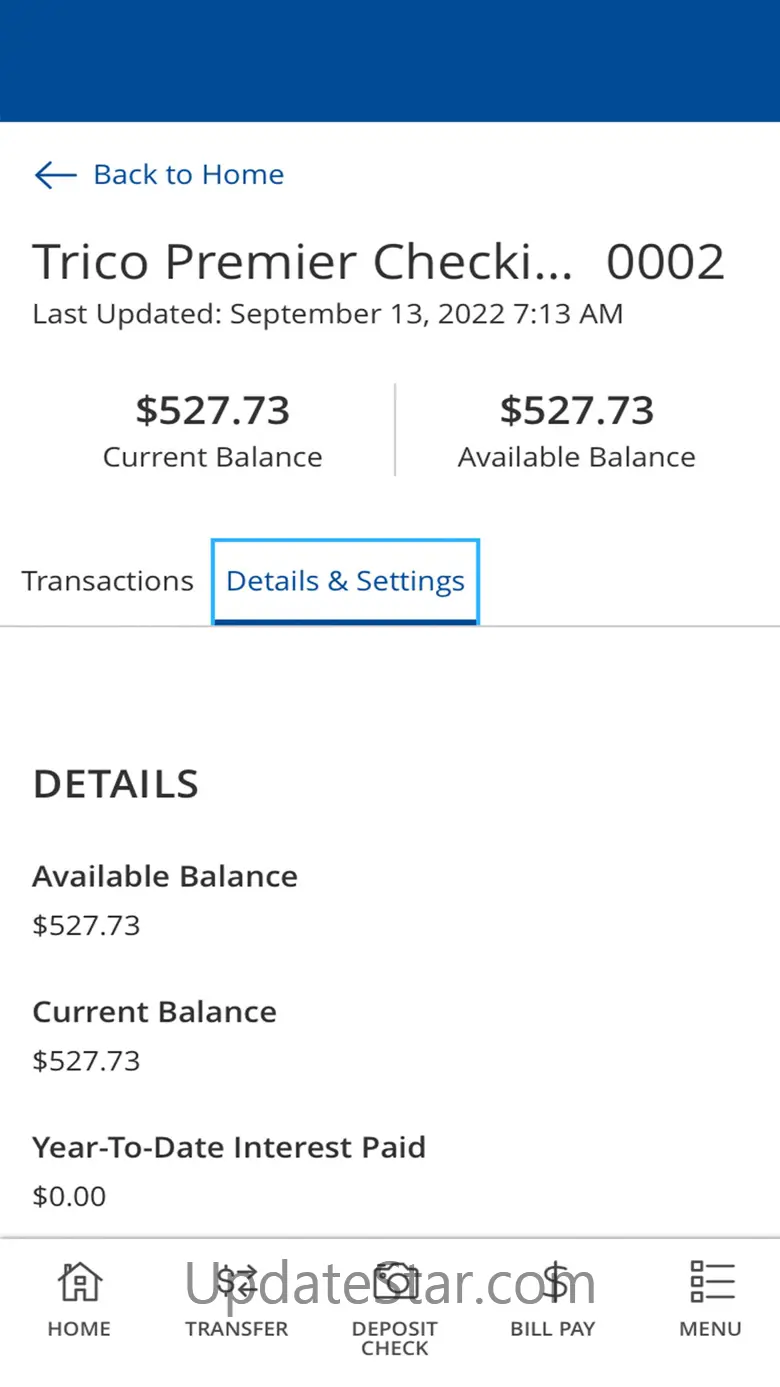Click the bold $527.73 above Current Balance
The height and width of the screenshot is (1387, 780).
click(213, 411)
